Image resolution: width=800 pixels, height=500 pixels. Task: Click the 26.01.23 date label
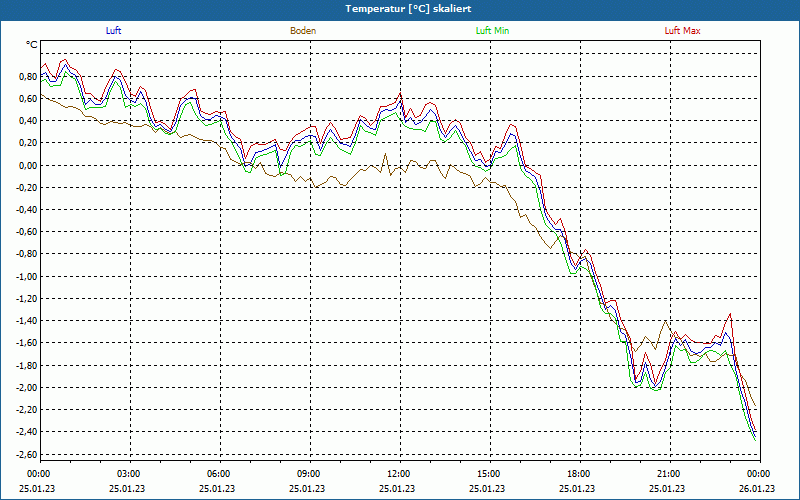tap(757, 488)
